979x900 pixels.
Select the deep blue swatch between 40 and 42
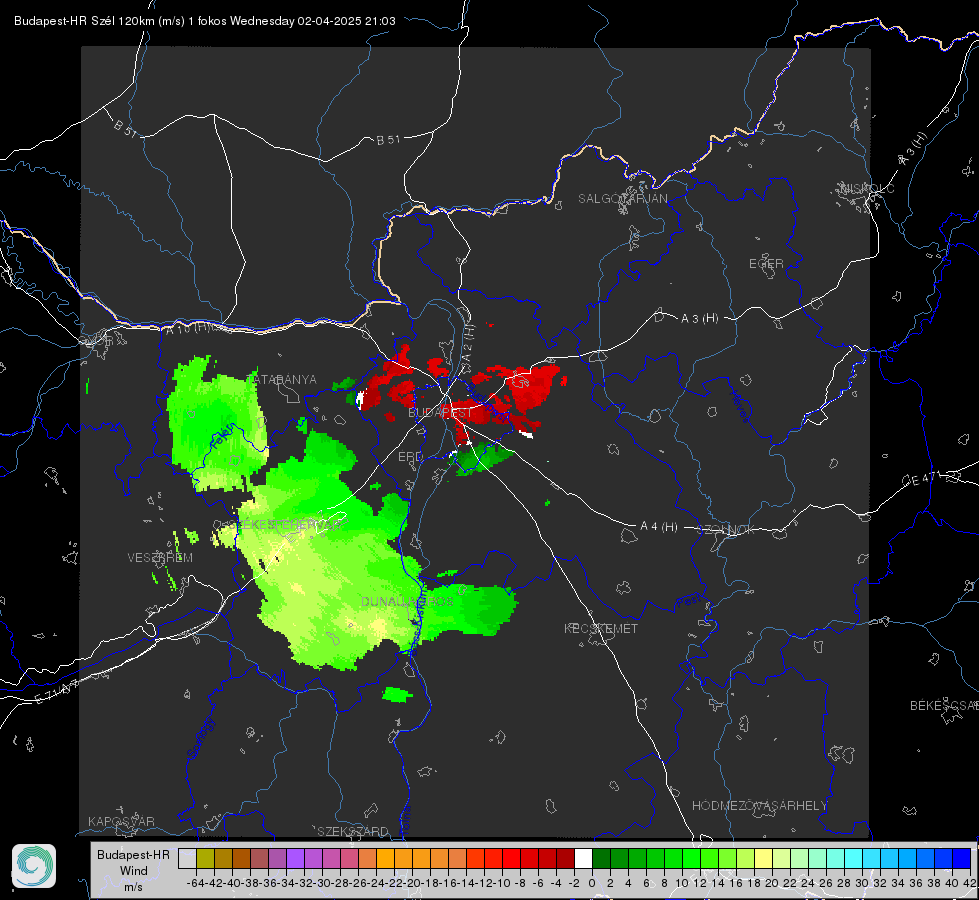coord(962,859)
